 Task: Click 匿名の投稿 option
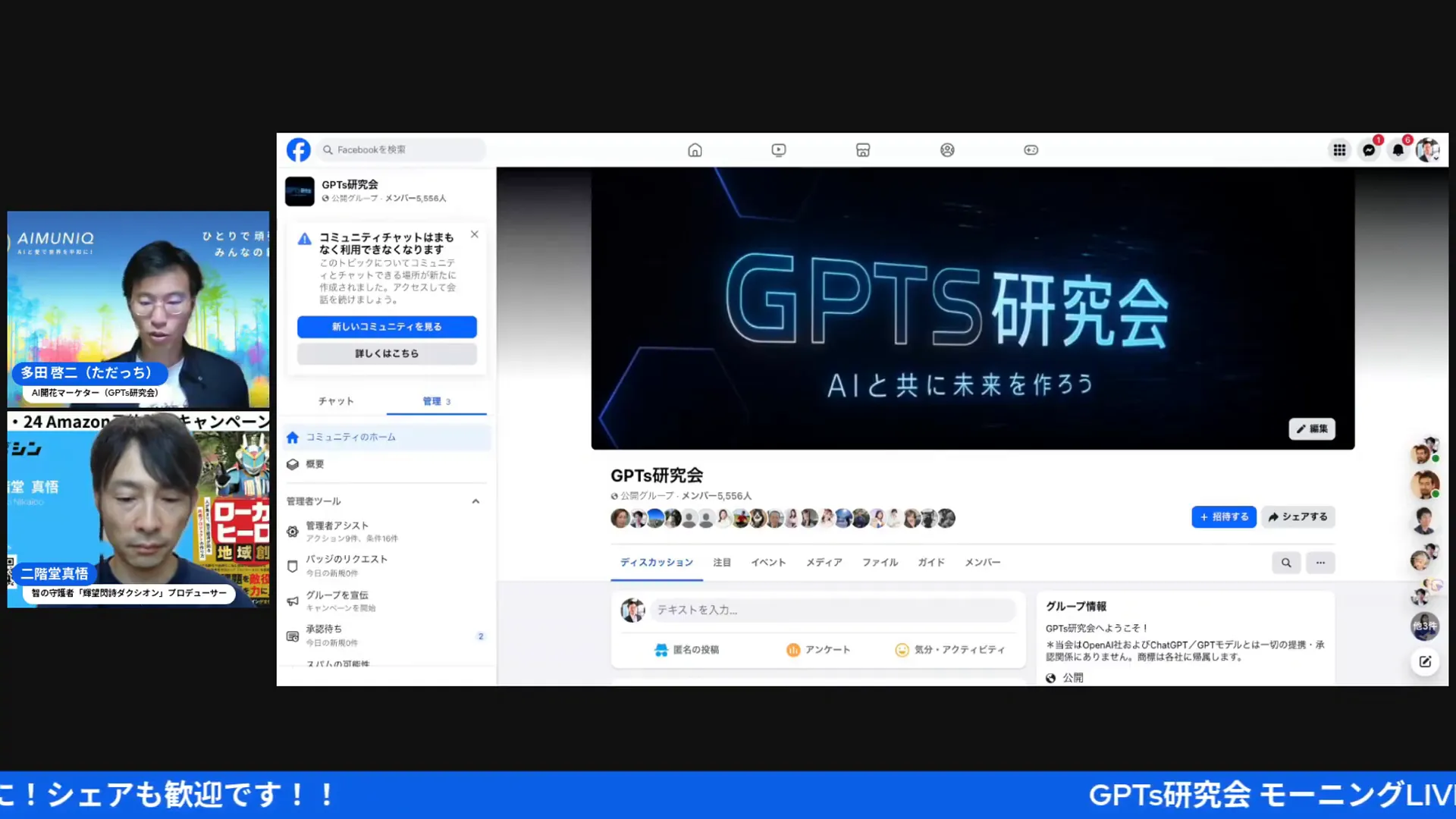click(x=686, y=650)
